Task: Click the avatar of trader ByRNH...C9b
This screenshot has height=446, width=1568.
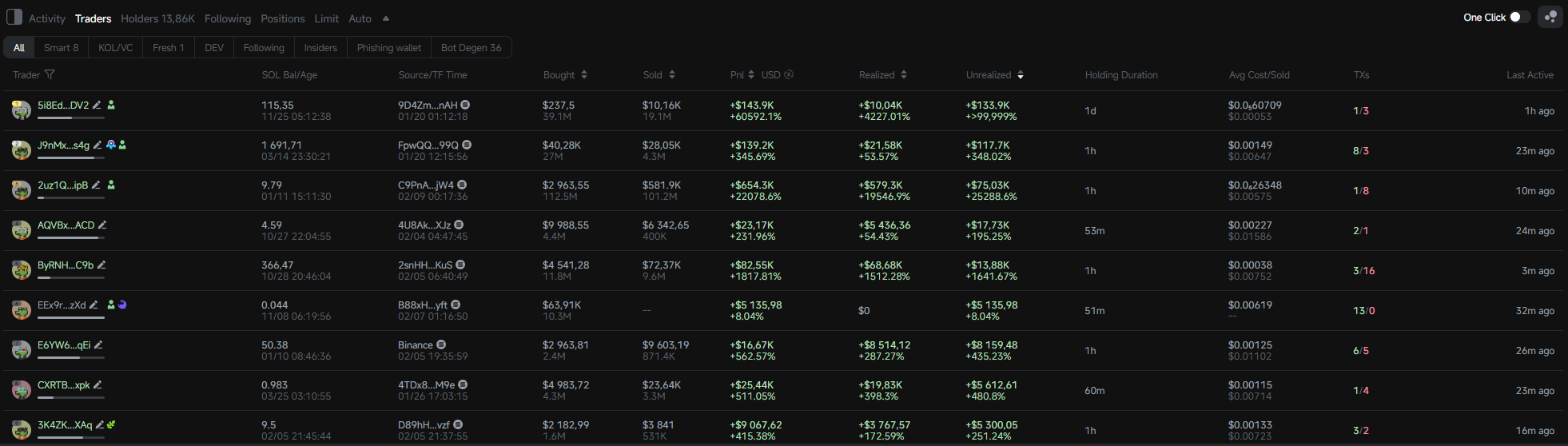Action: tap(22, 270)
